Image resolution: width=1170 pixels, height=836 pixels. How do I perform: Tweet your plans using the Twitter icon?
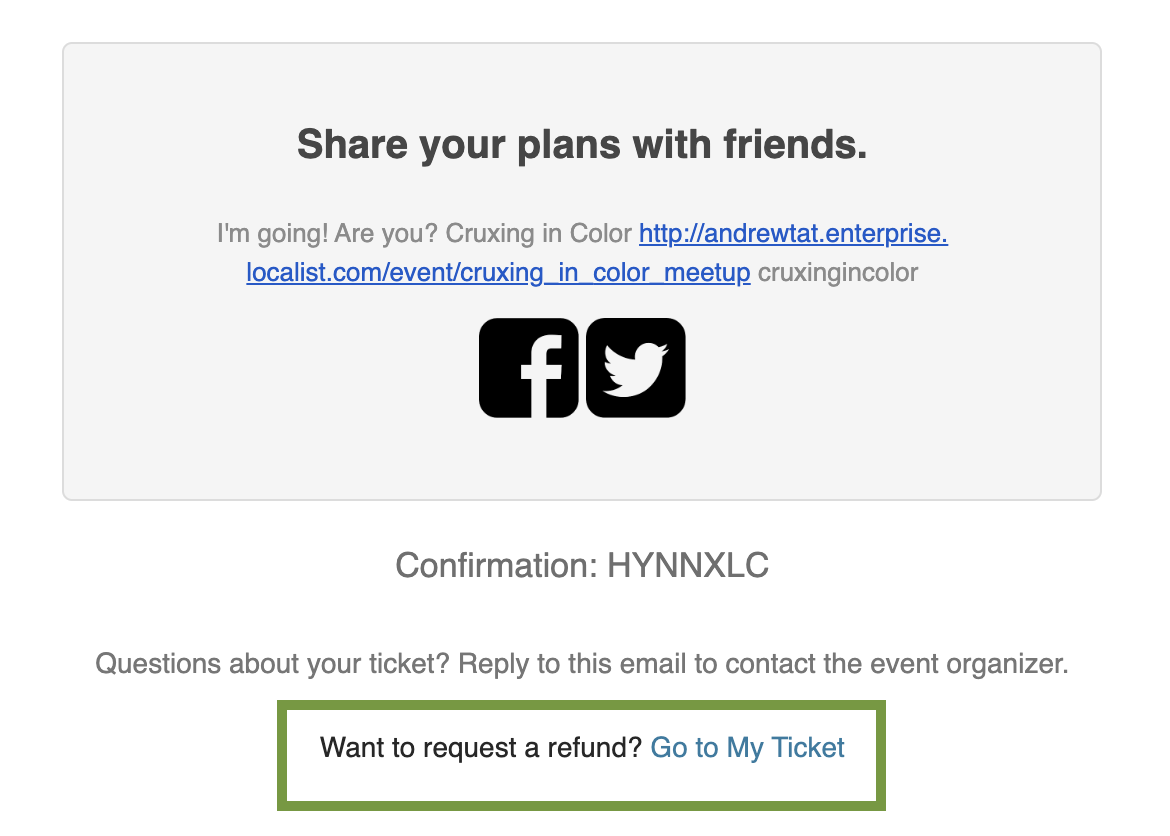pos(634,367)
